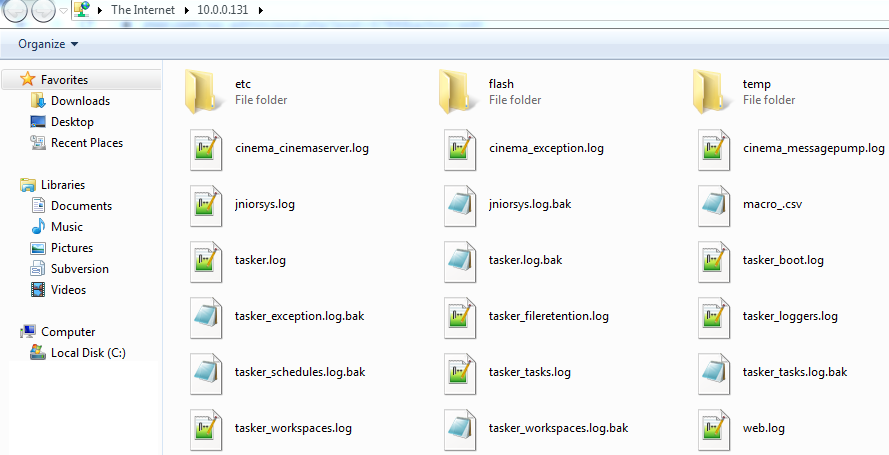The width and height of the screenshot is (889, 455).
Task: Select Computer in navigation pane
Action: click(x=67, y=332)
